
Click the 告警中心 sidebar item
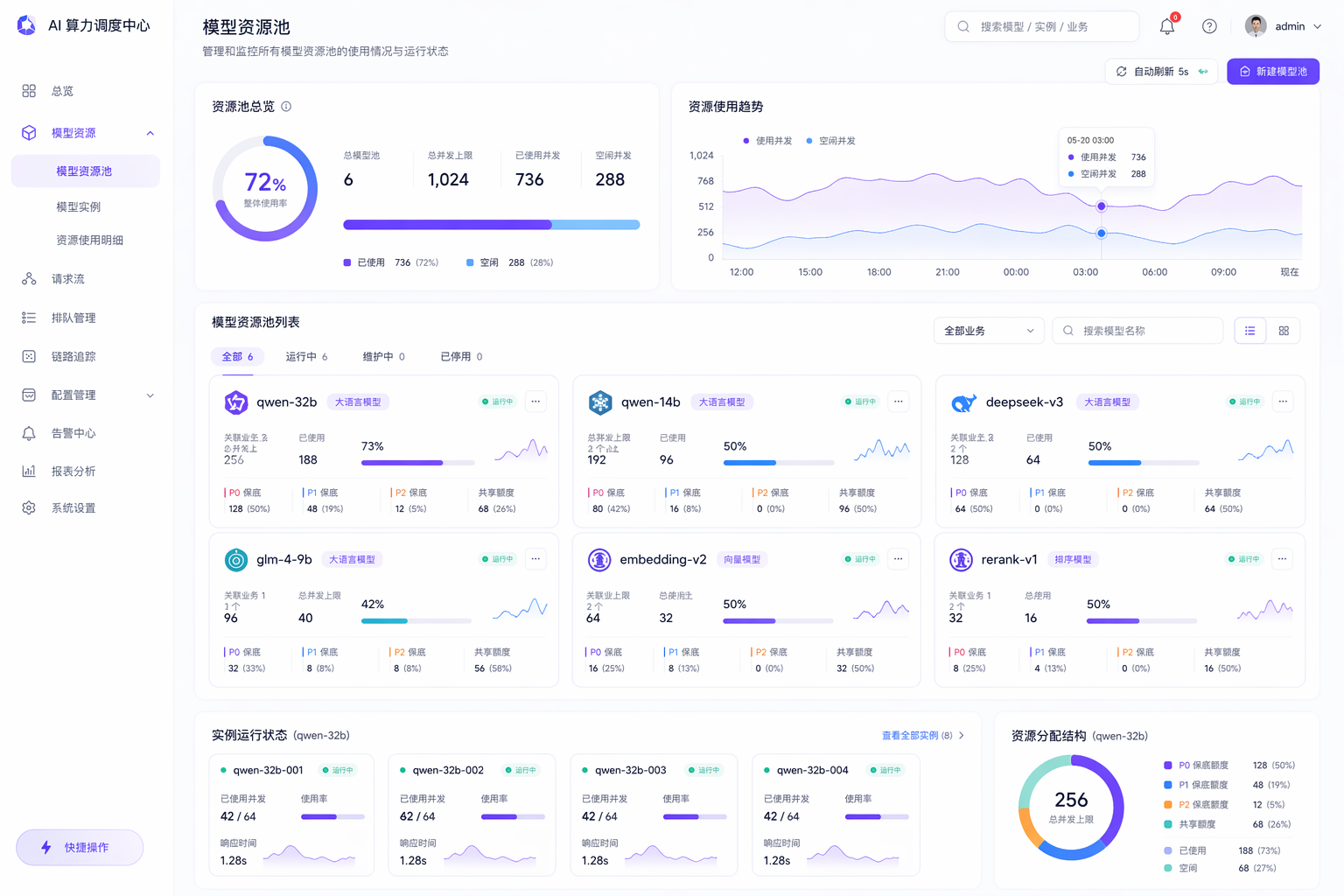[73, 434]
